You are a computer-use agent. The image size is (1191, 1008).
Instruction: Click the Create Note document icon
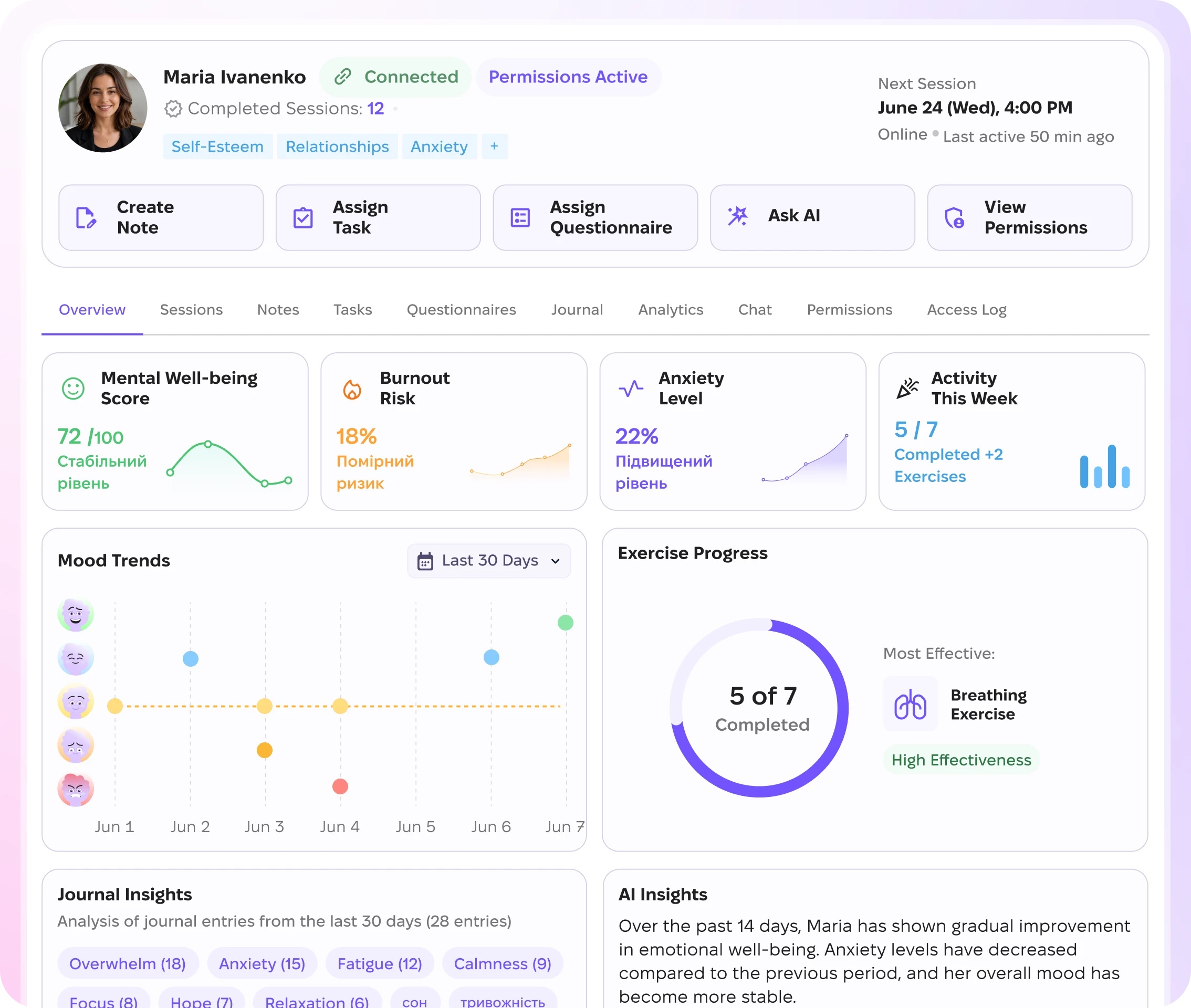pyautogui.click(x=86, y=217)
